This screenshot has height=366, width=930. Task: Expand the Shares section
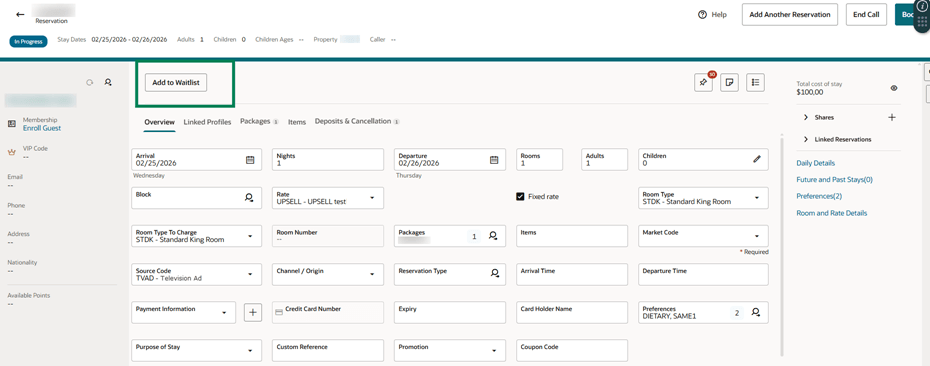(x=806, y=117)
